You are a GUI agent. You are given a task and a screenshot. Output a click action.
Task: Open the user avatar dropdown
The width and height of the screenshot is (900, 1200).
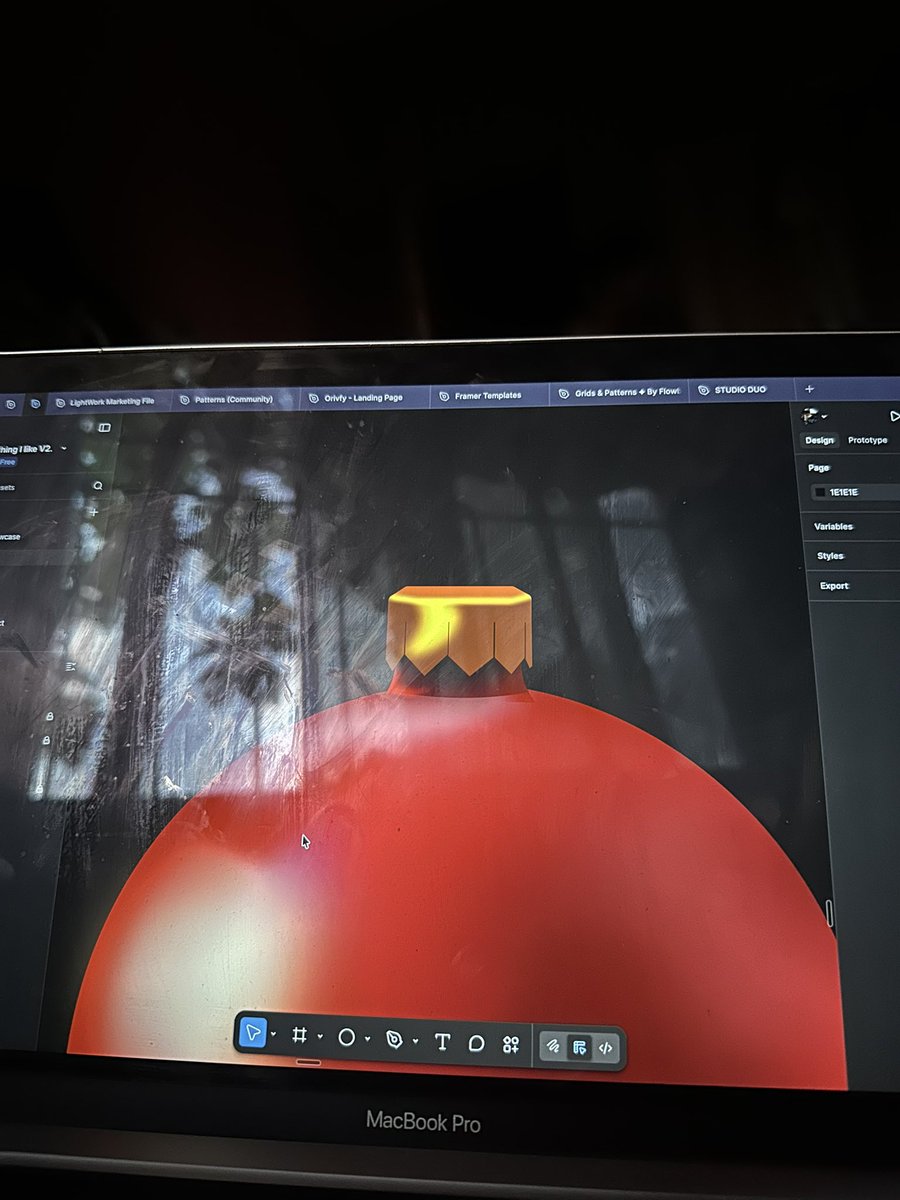tap(813, 415)
